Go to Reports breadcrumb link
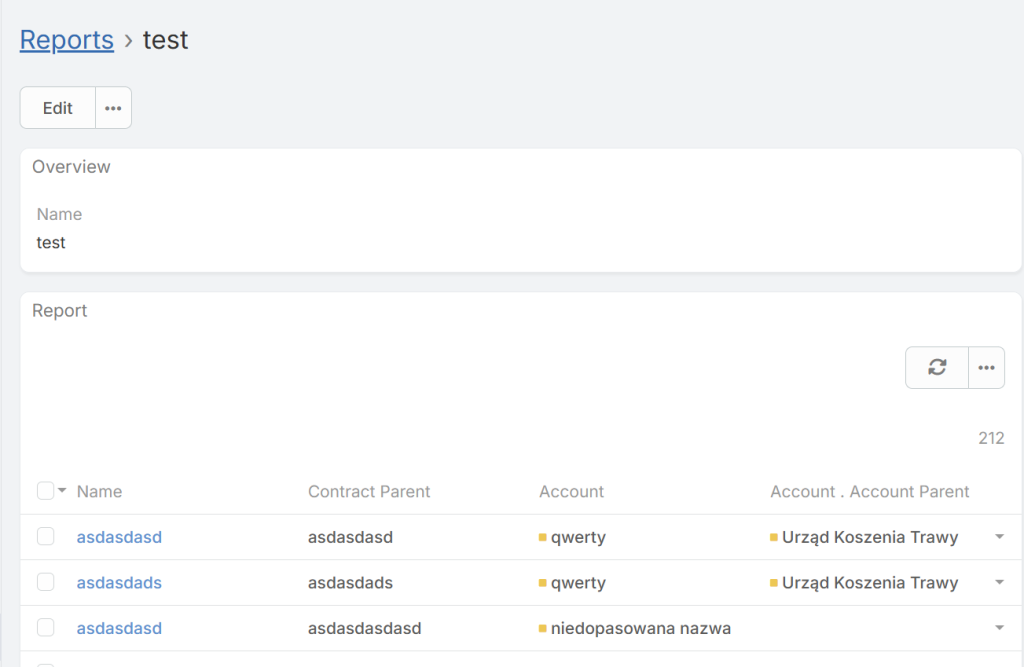This screenshot has height=667, width=1024. [67, 40]
